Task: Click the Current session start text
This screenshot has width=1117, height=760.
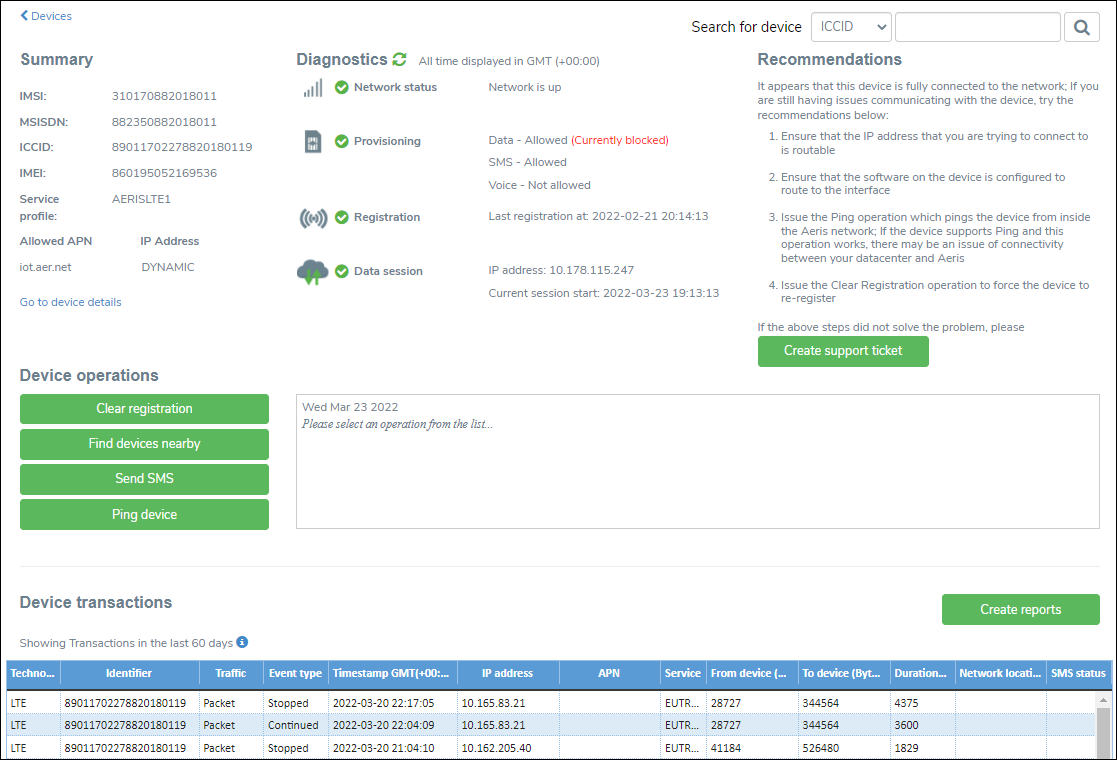Action: point(603,293)
